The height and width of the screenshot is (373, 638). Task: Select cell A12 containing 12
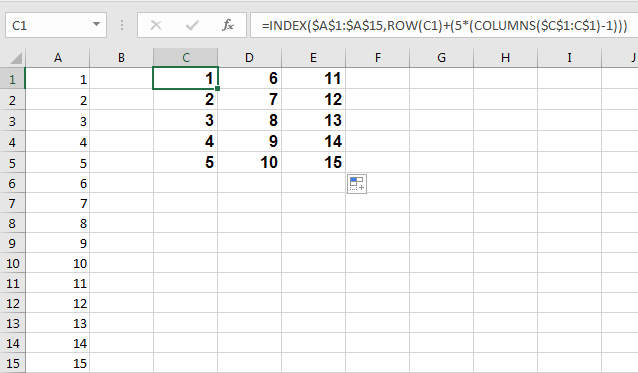coord(57,303)
